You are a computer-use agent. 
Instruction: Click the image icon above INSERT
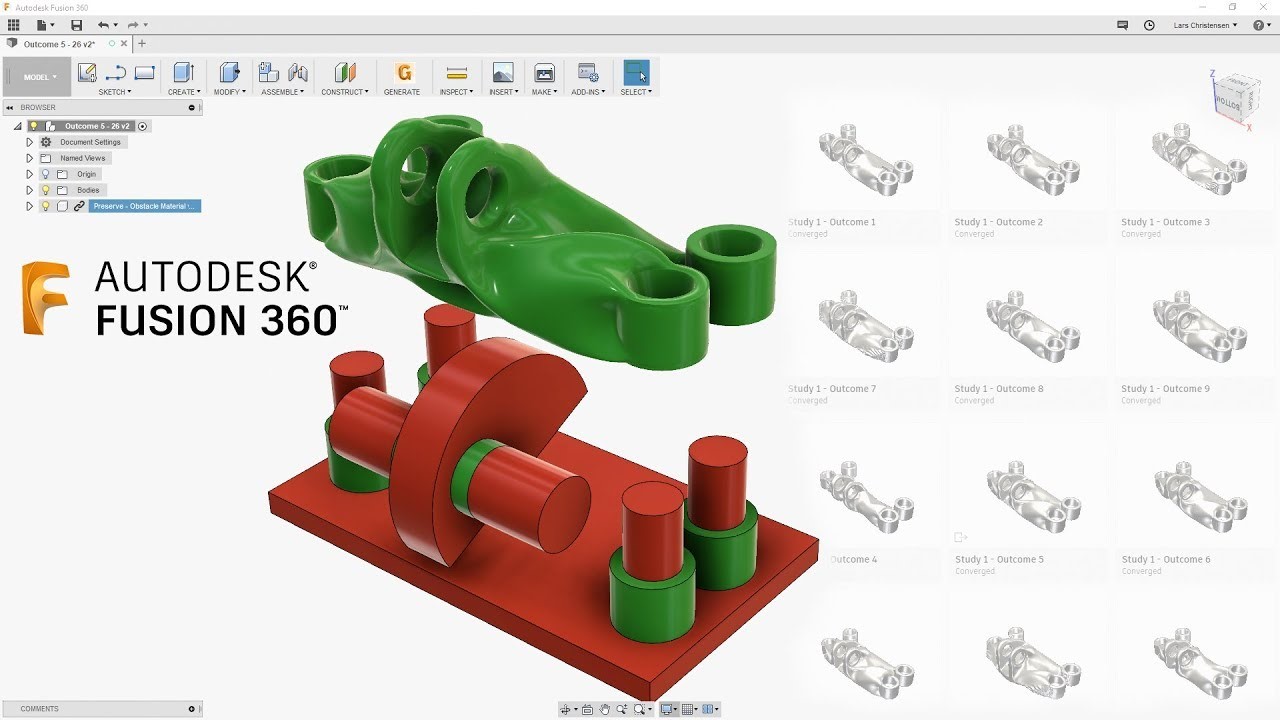click(x=503, y=72)
